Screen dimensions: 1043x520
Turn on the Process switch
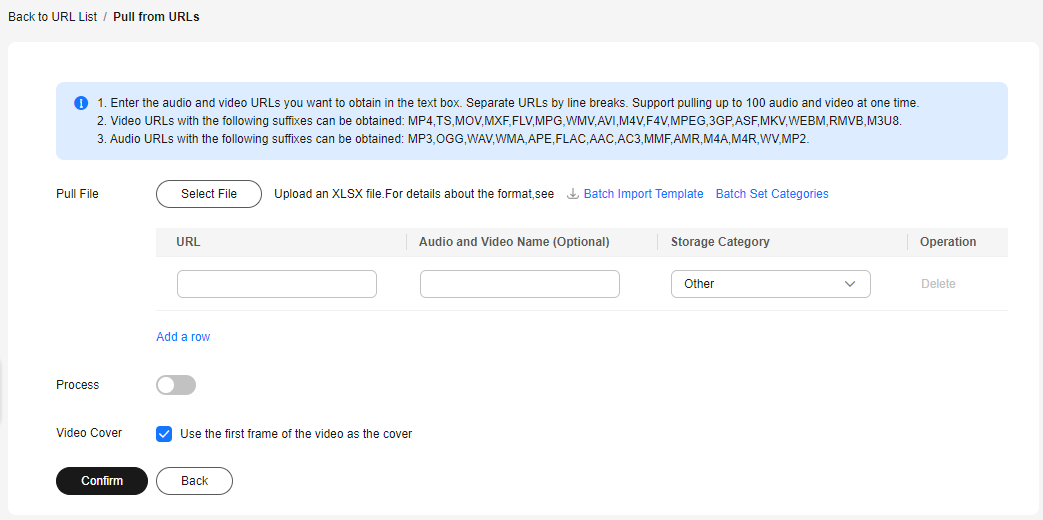[176, 385]
